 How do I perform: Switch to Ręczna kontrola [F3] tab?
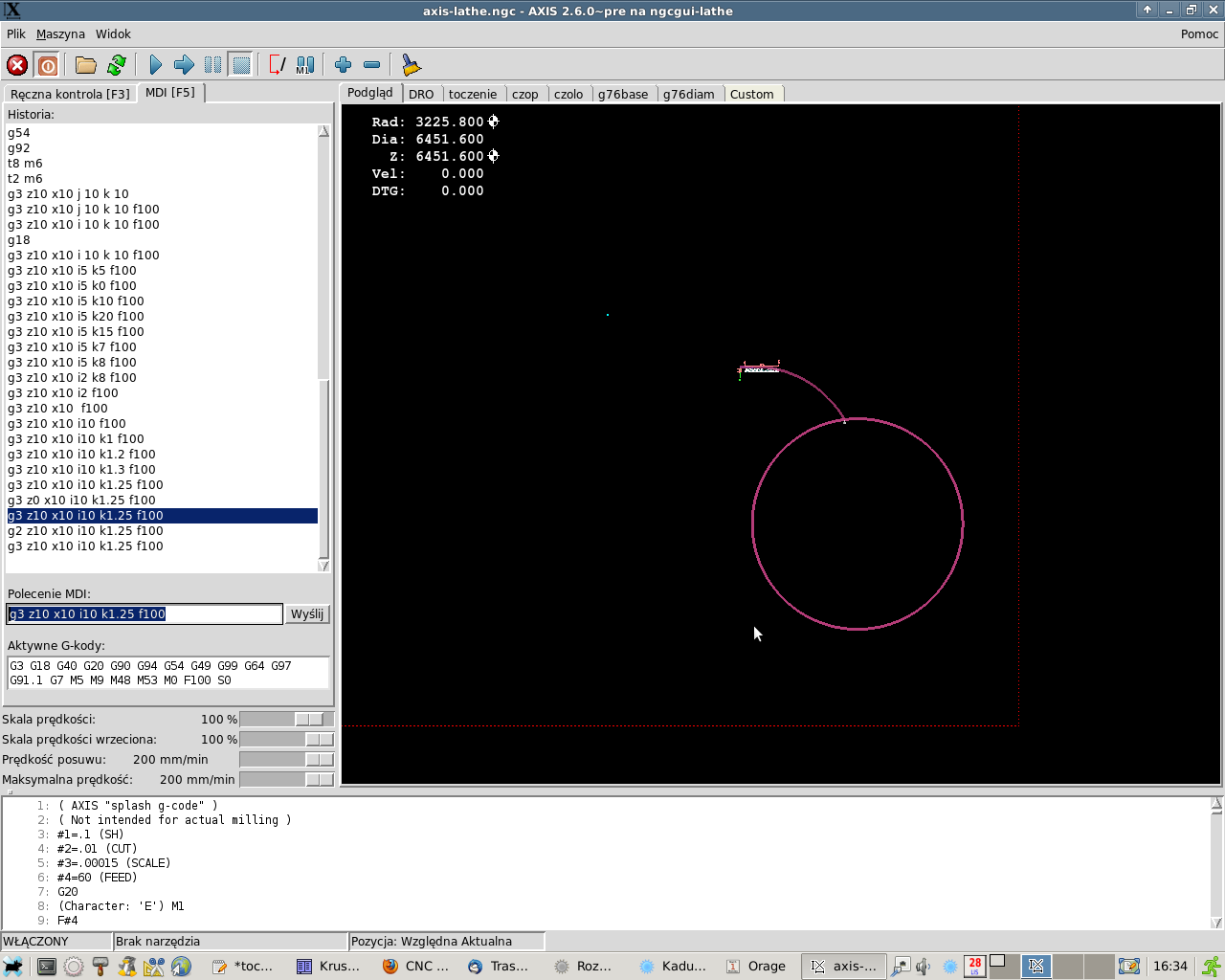pyautogui.click(x=70, y=94)
